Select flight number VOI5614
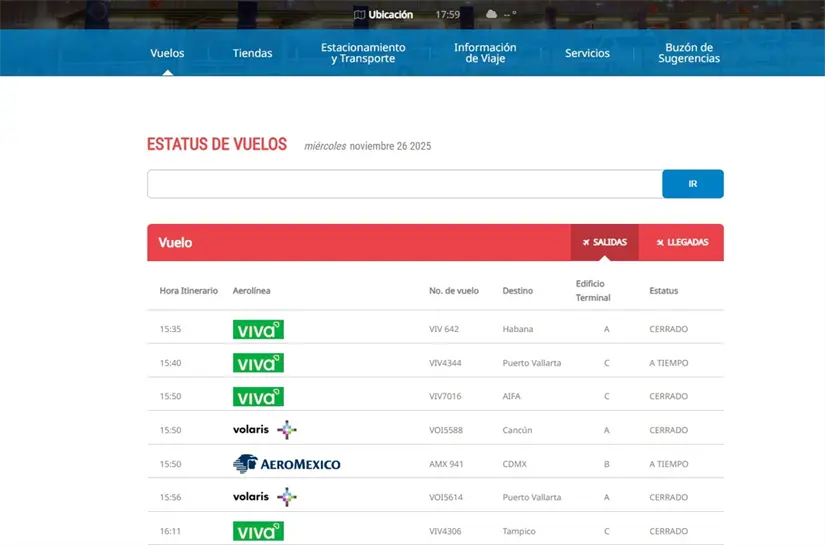This screenshot has height=547, width=825. click(x=446, y=497)
